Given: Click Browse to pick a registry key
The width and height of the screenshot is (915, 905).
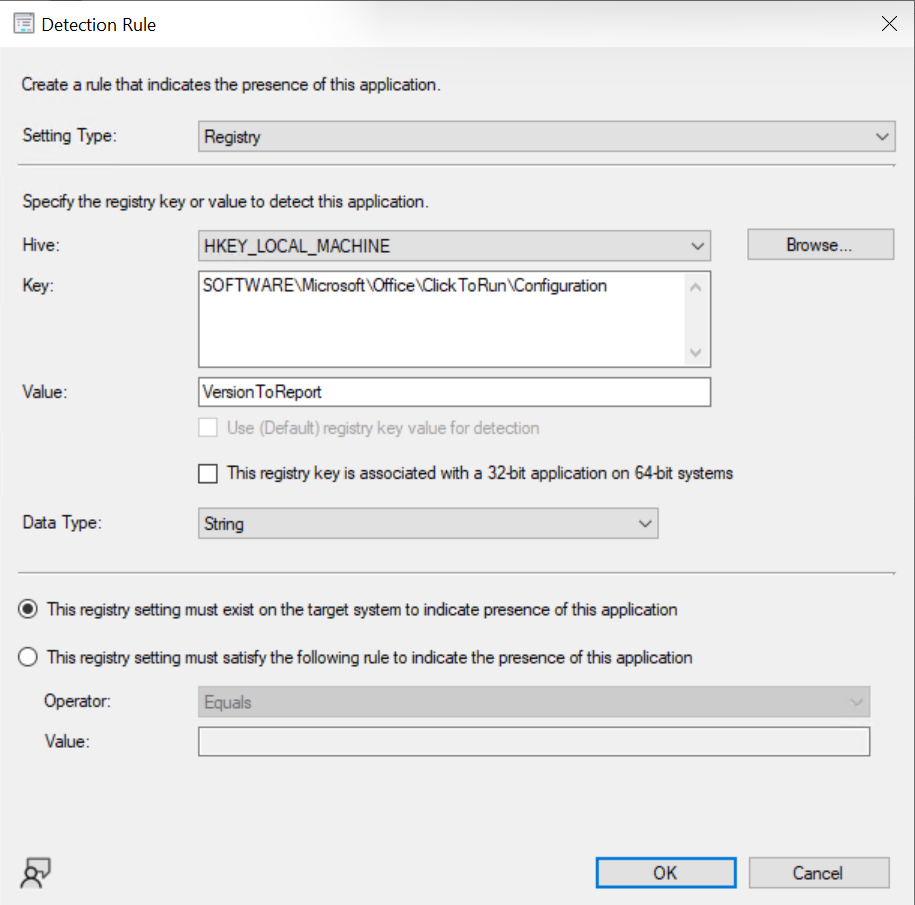Looking at the screenshot, I should [819, 245].
